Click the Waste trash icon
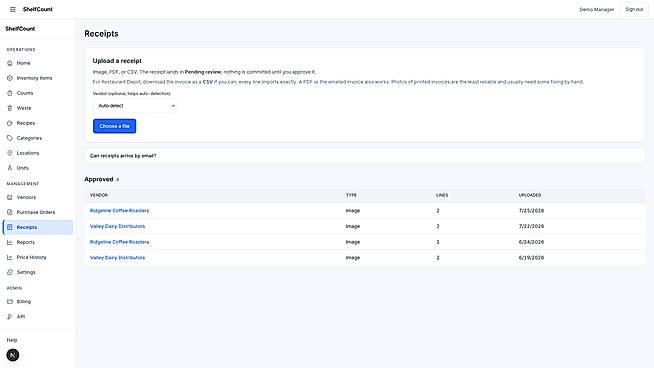Screen dimensions: 654x368 point(10,108)
